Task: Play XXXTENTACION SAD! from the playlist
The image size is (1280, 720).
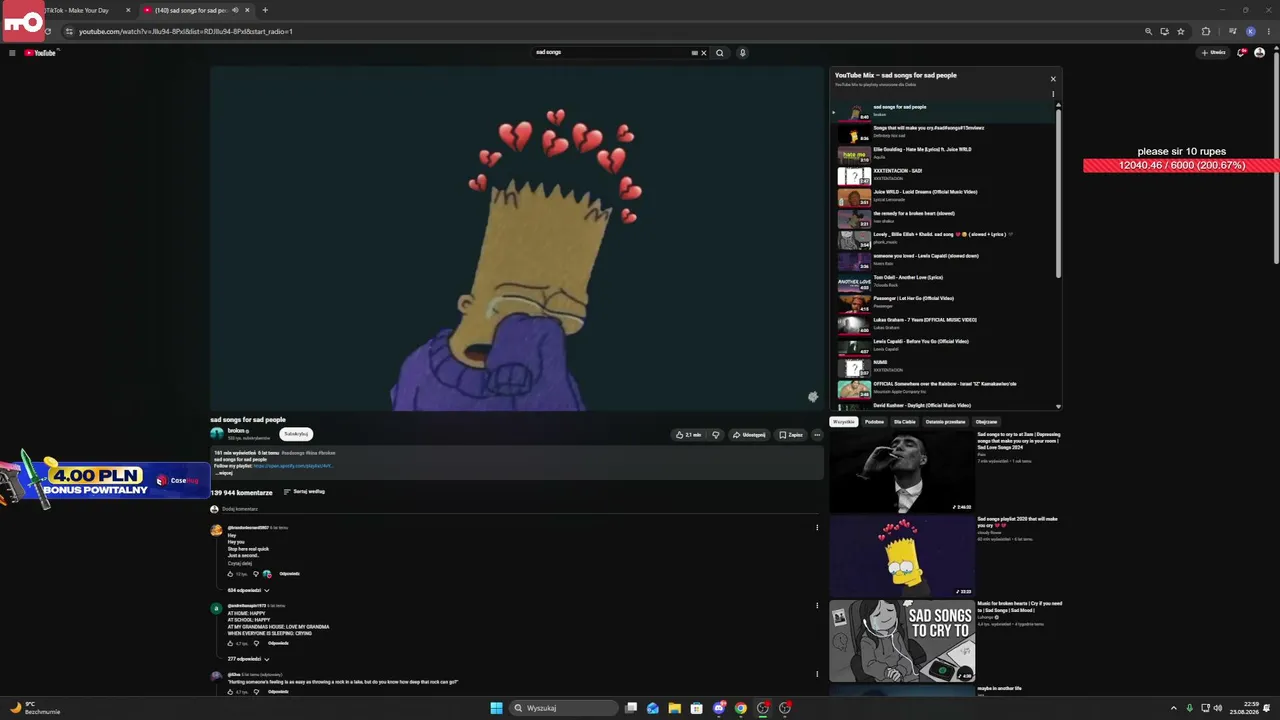Action: point(945,175)
